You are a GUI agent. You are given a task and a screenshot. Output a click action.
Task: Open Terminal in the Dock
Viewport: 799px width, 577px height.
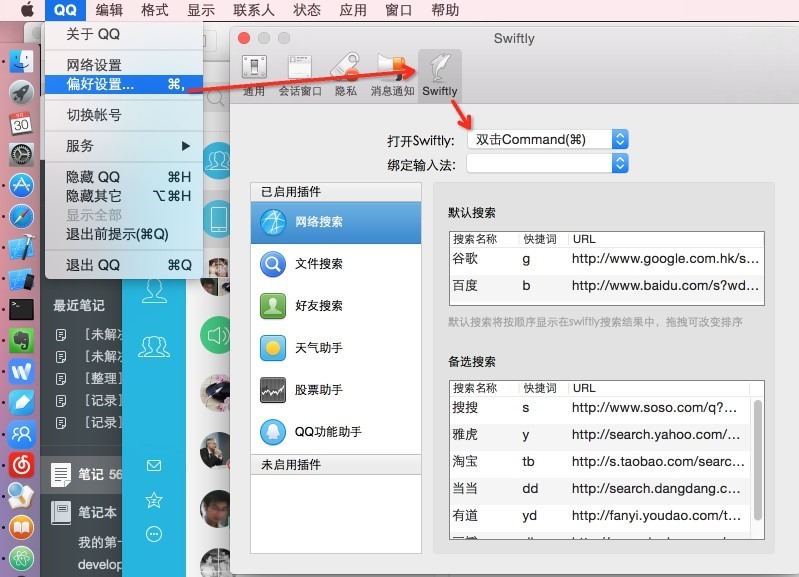pos(21,309)
